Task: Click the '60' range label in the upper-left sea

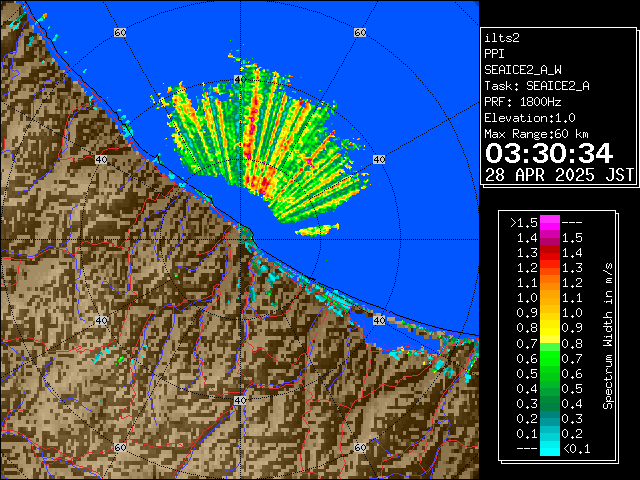Action: tap(120, 32)
